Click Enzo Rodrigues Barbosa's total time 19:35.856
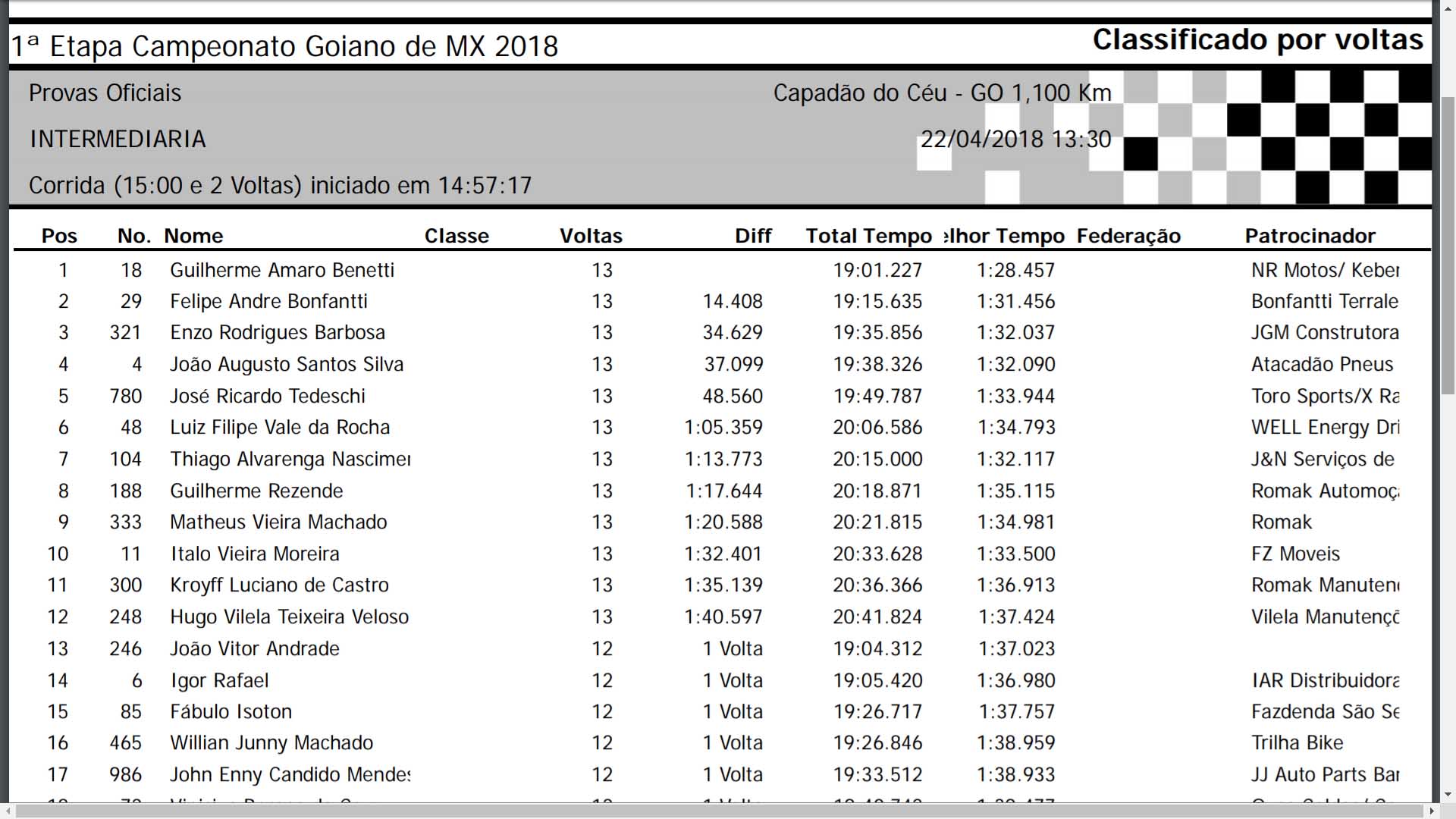1456x819 pixels. point(877,332)
